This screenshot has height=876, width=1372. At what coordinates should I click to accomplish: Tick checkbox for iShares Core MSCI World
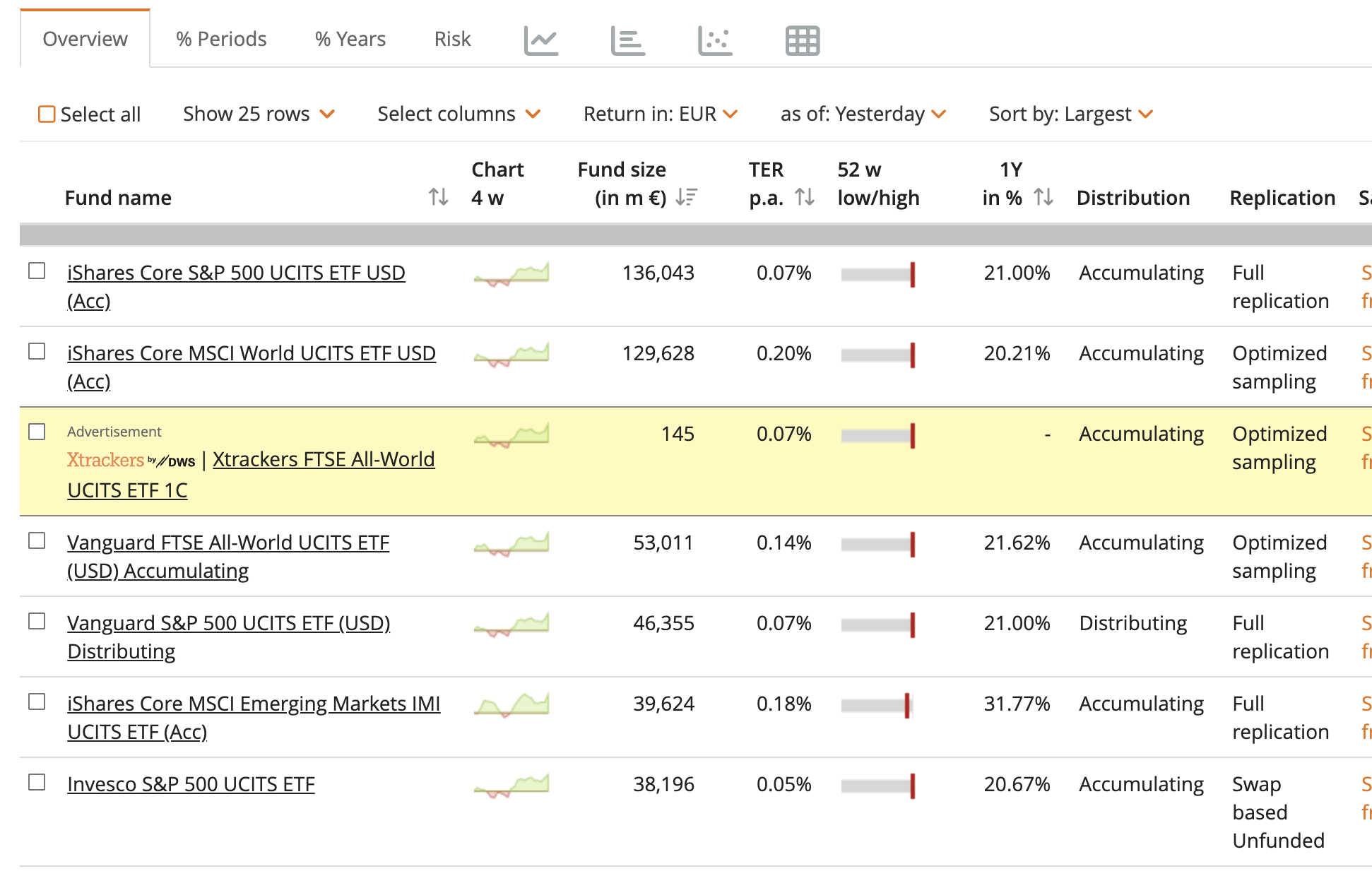(x=37, y=352)
